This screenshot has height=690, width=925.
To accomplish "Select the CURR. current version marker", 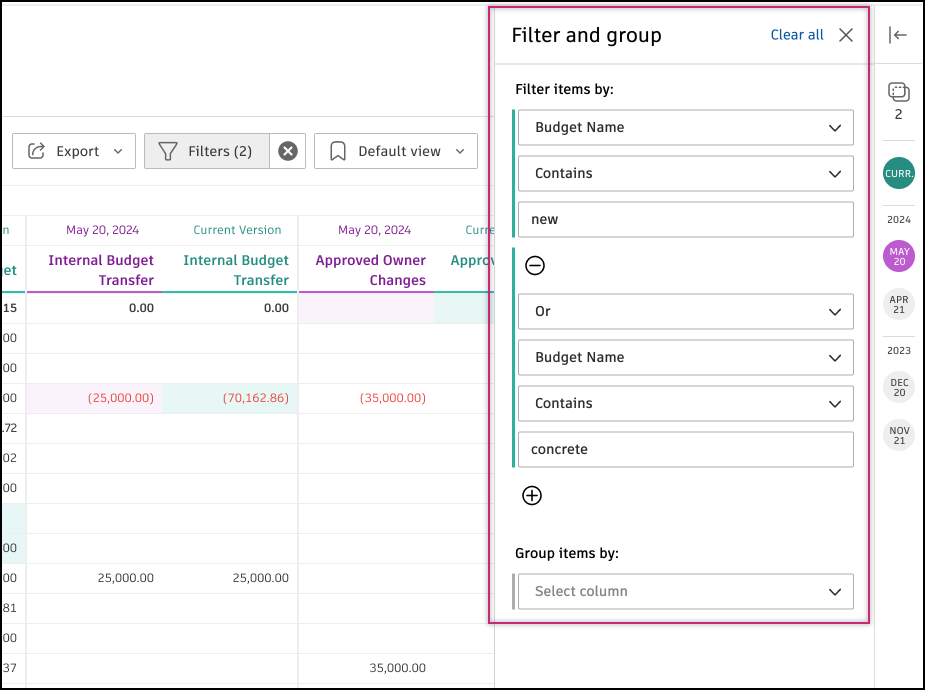I will click(x=898, y=173).
